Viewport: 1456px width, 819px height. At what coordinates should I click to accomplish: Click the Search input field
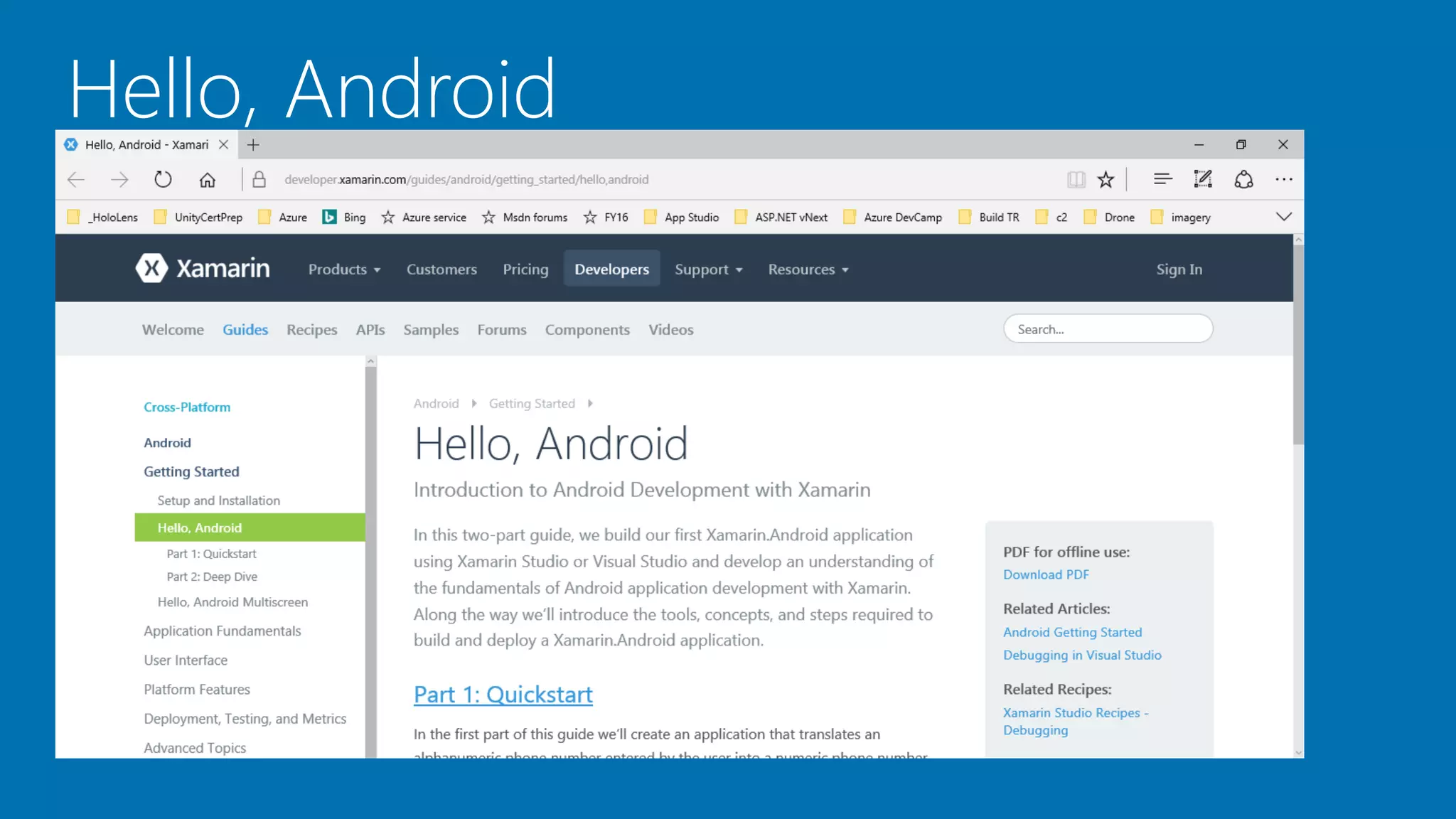click(1108, 329)
